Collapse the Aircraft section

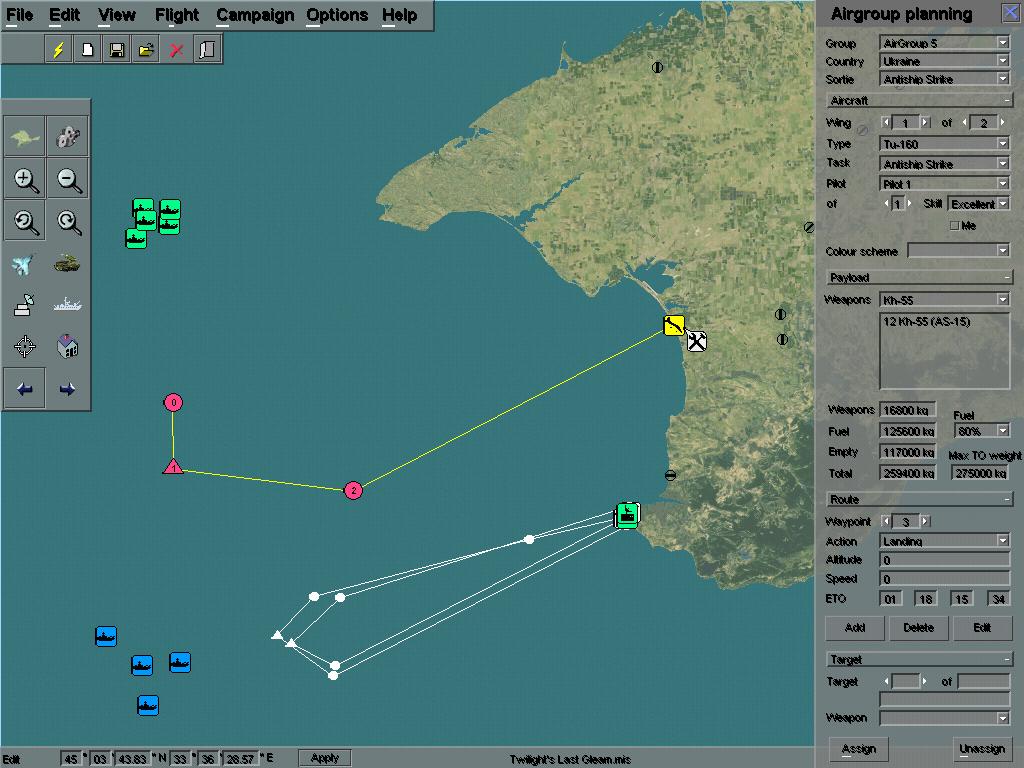pos(1008,101)
